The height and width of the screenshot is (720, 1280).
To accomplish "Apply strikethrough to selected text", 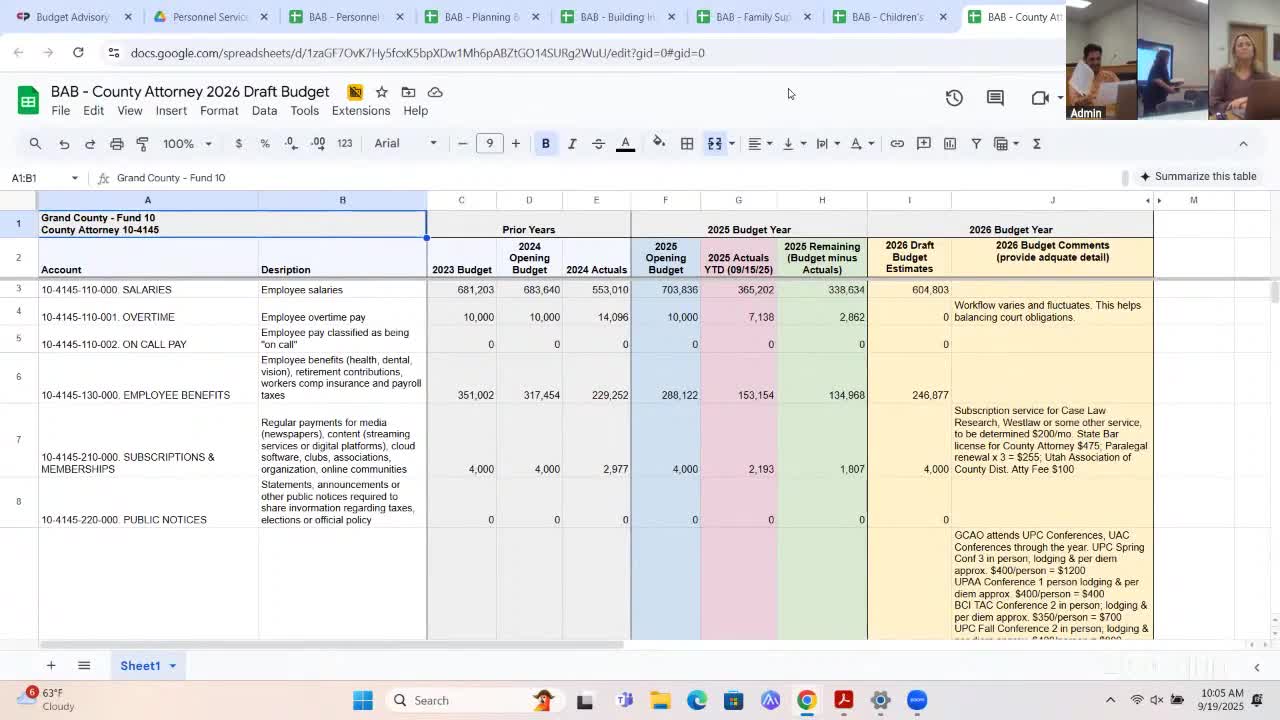I will click(597, 143).
